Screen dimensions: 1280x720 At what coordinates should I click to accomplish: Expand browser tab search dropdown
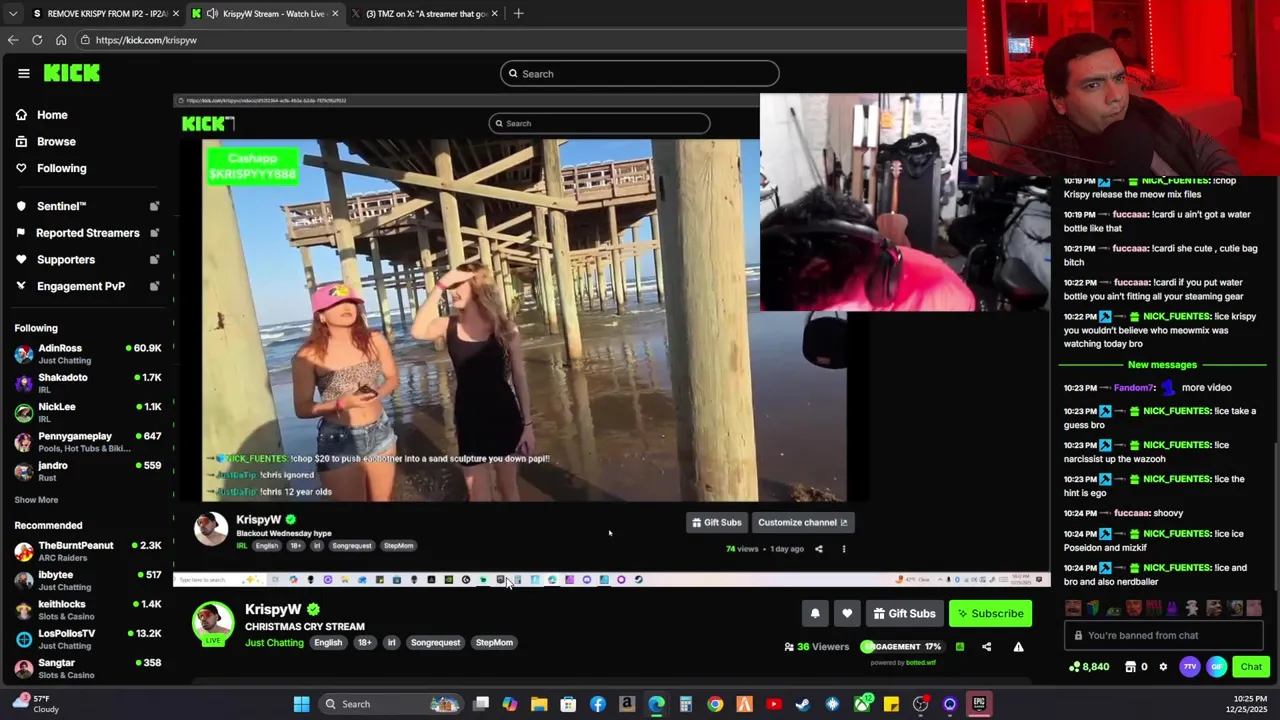click(x=12, y=14)
